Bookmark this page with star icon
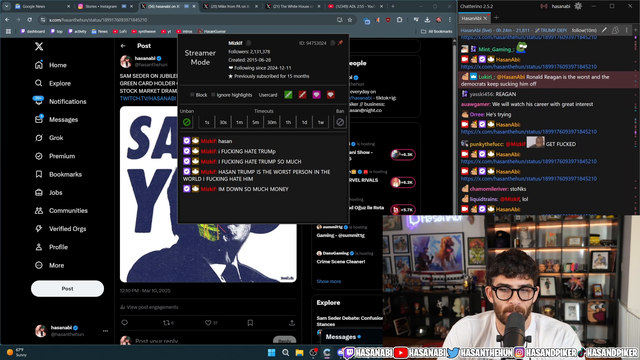The image size is (640, 360). point(350,20)
